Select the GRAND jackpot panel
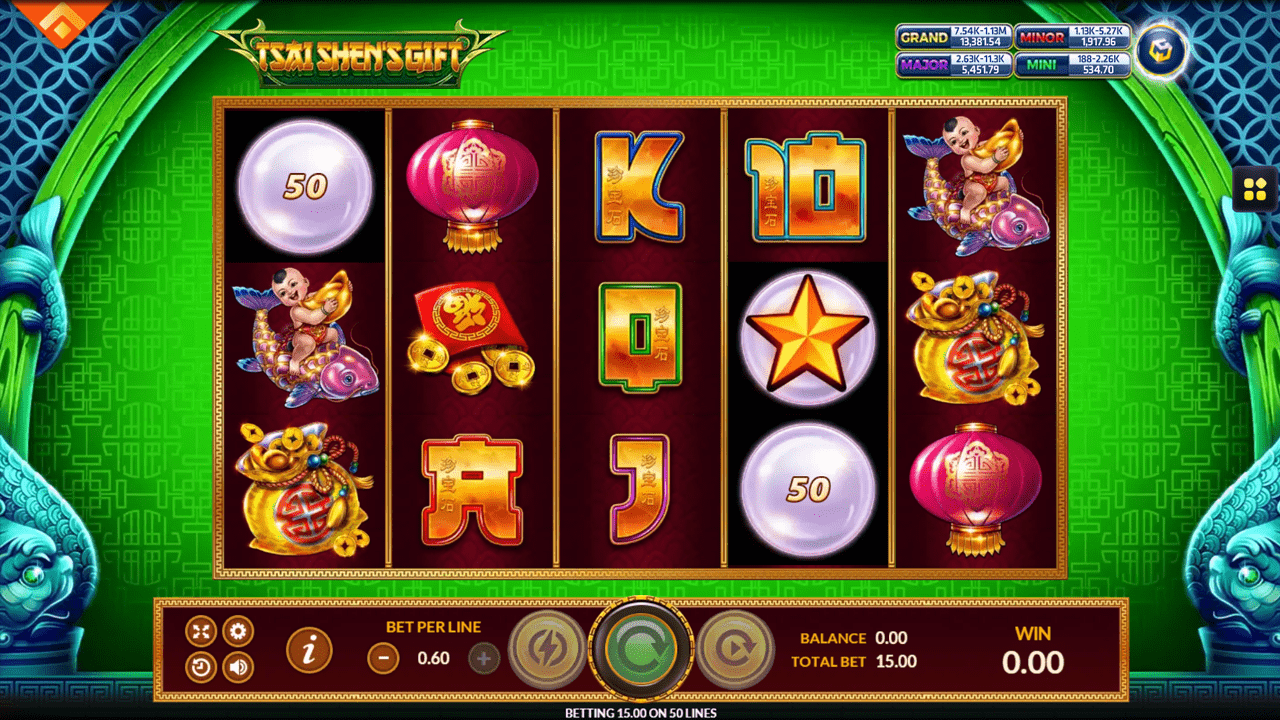The height and width of the screenshot is (720, 1280). pos(955,37)
